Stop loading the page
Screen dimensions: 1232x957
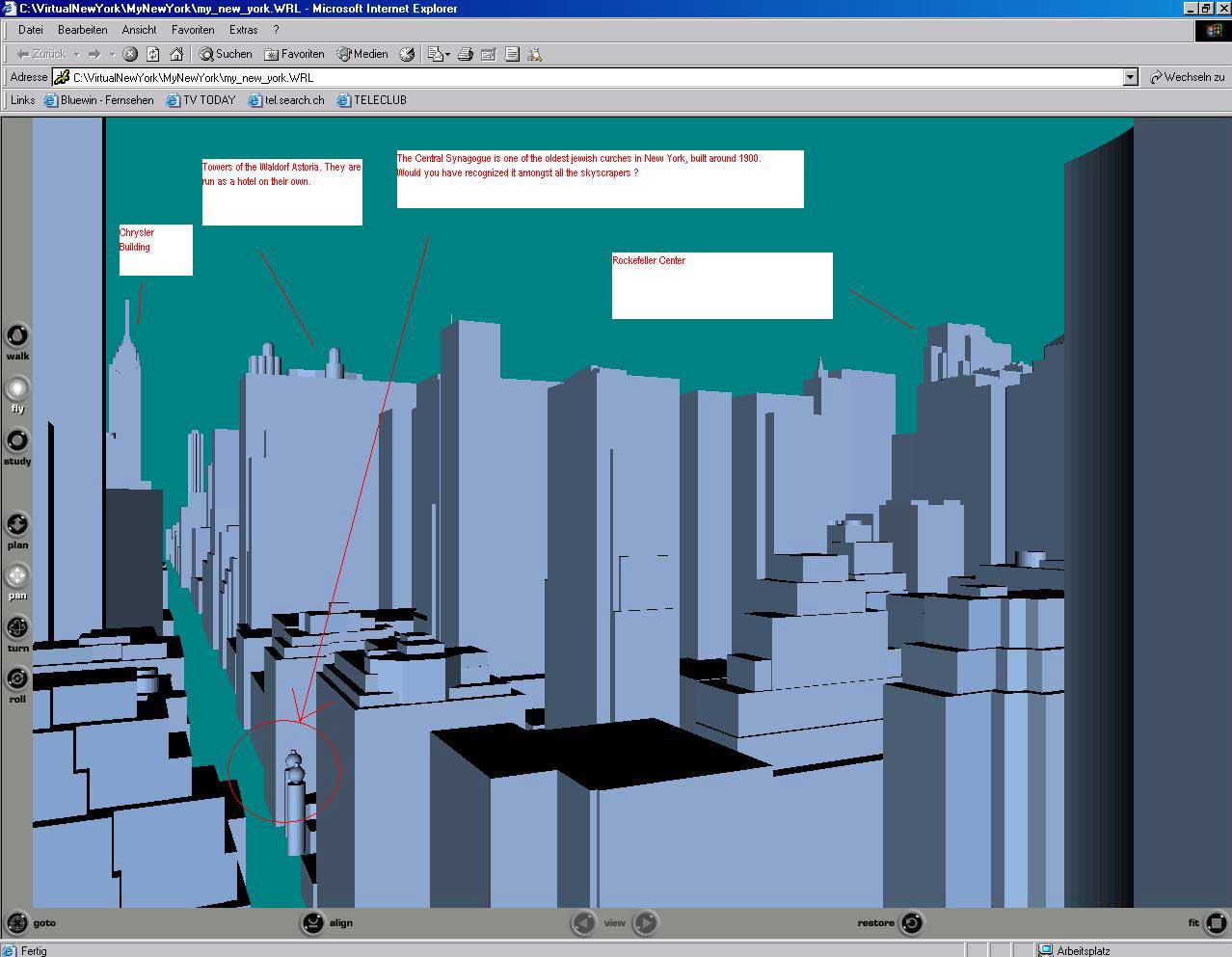[130, 54]
